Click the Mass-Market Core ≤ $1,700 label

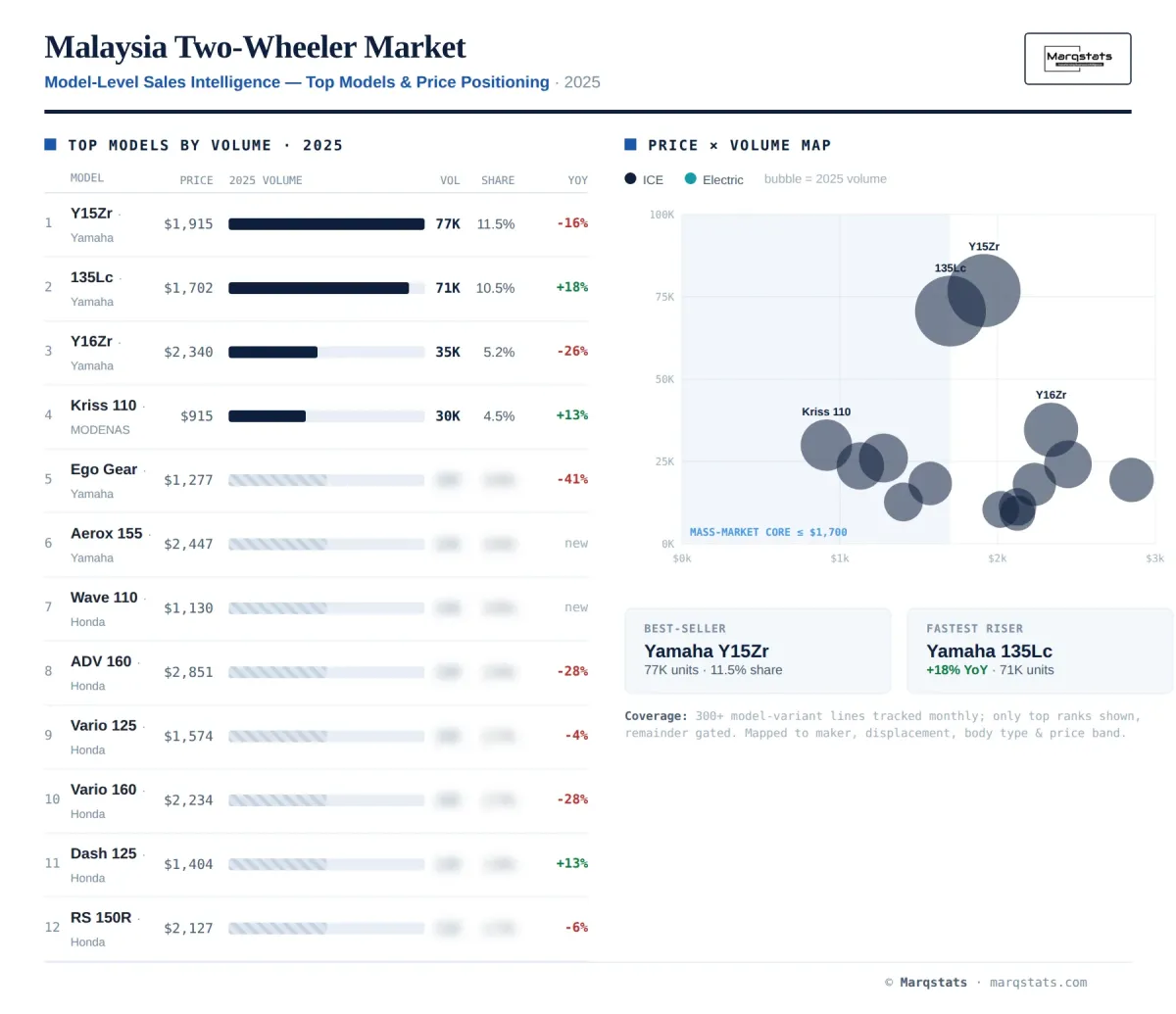[x=768, y=532]
